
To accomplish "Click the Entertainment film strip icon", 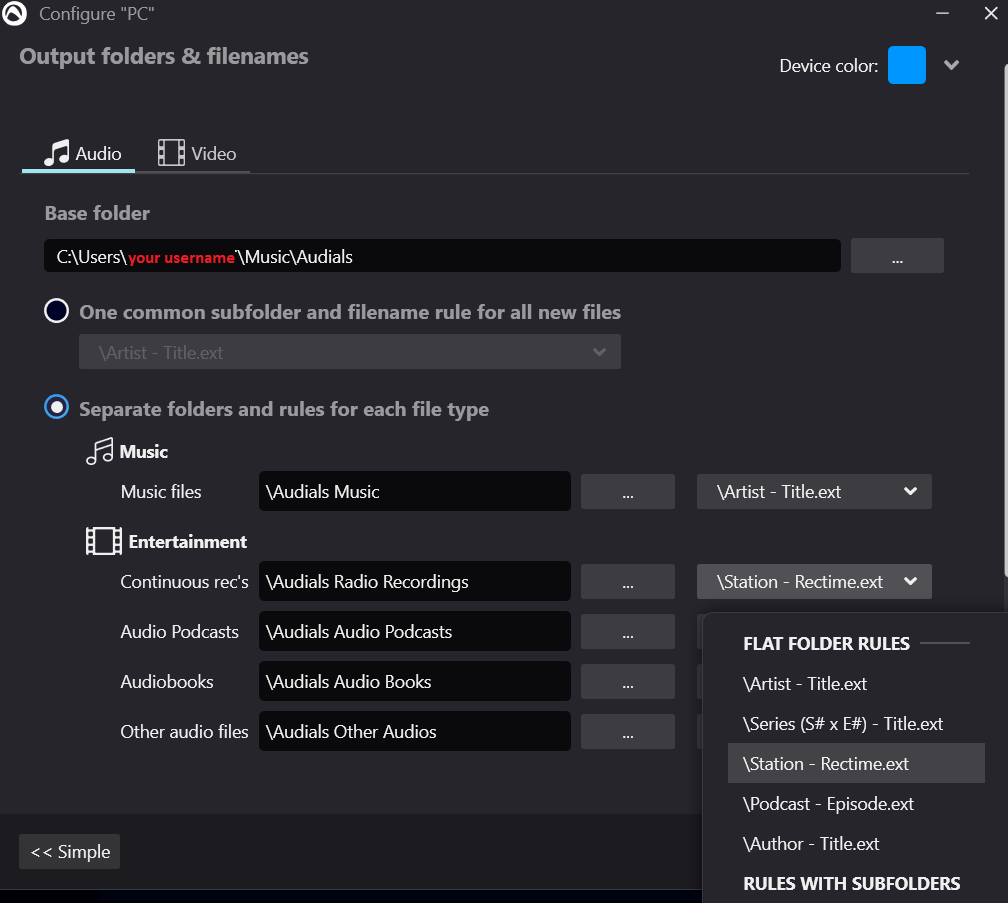I will pos(104,541).
